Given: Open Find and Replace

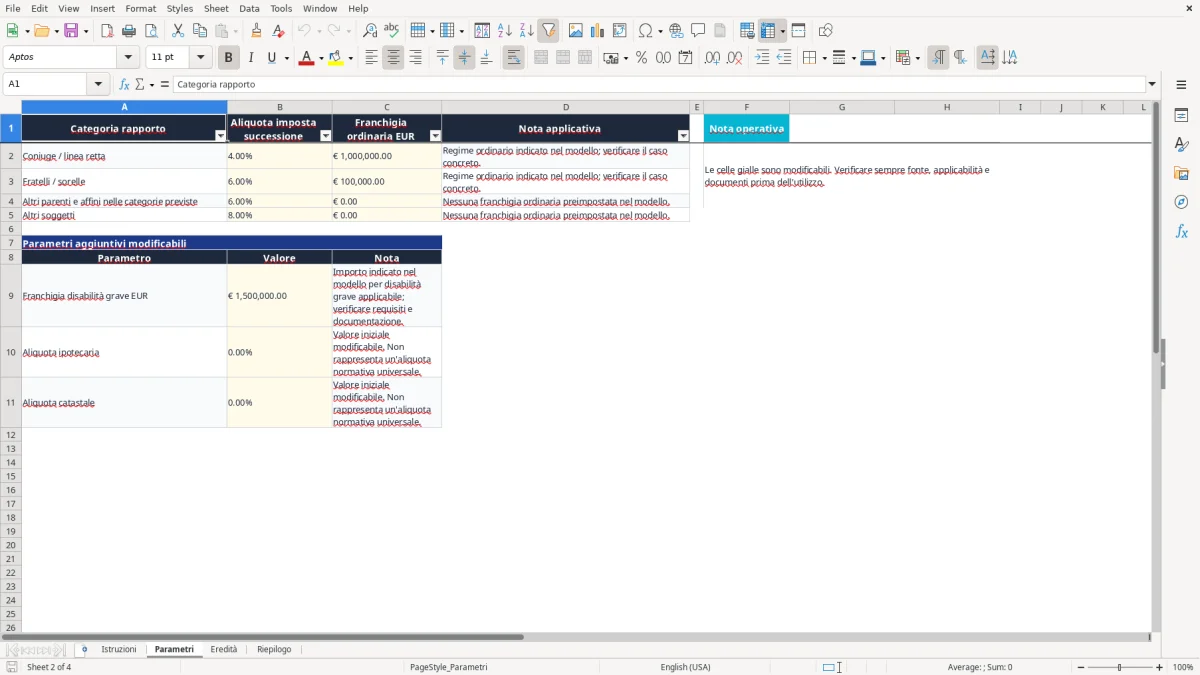Looking at the screenshot, I should [x=370, y=31].
